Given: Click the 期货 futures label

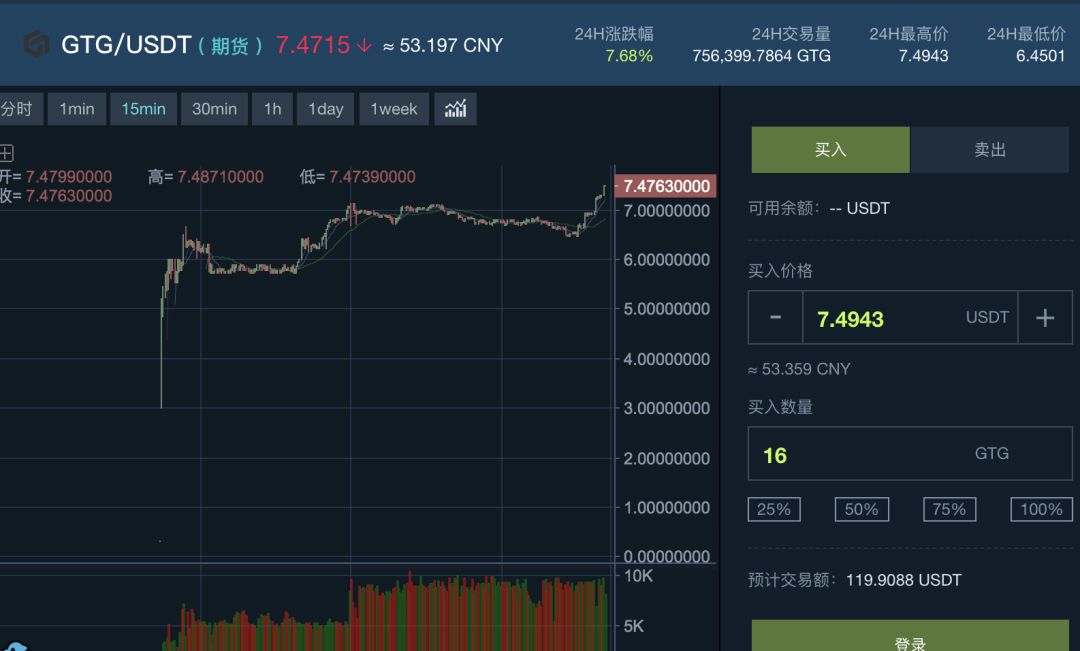Looking at the screenshot, I should click(230, 46).
